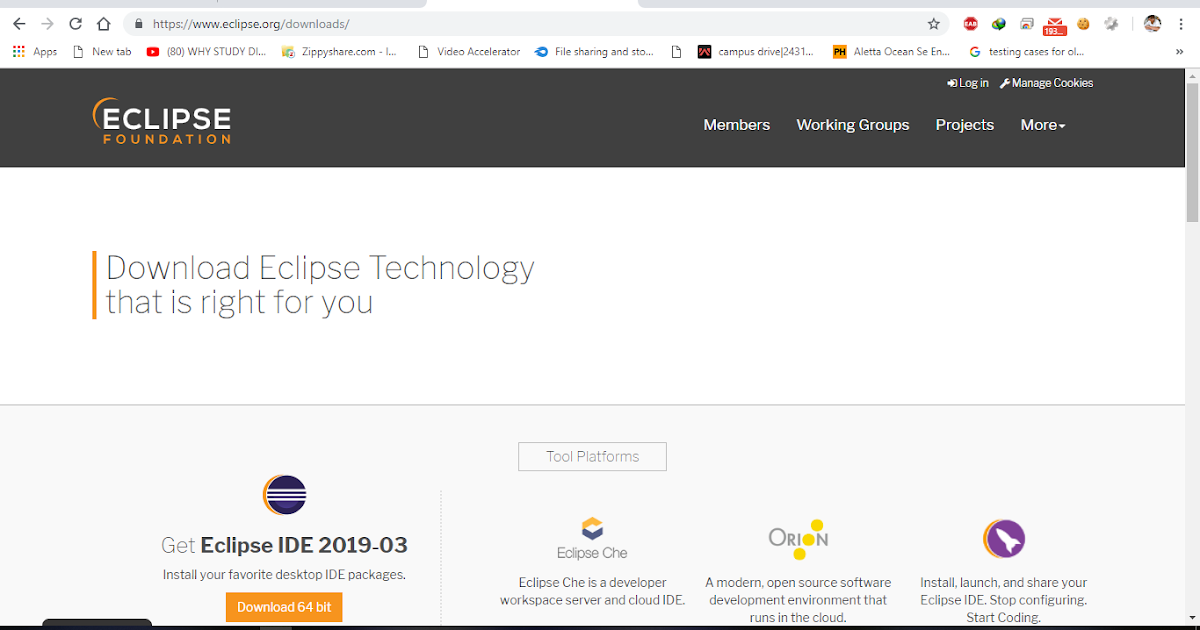1200x630 pixels.
Task: Expand the hidden bookmarks overflow chevron
Action: pyautogui.click(x=1181, y=51)
